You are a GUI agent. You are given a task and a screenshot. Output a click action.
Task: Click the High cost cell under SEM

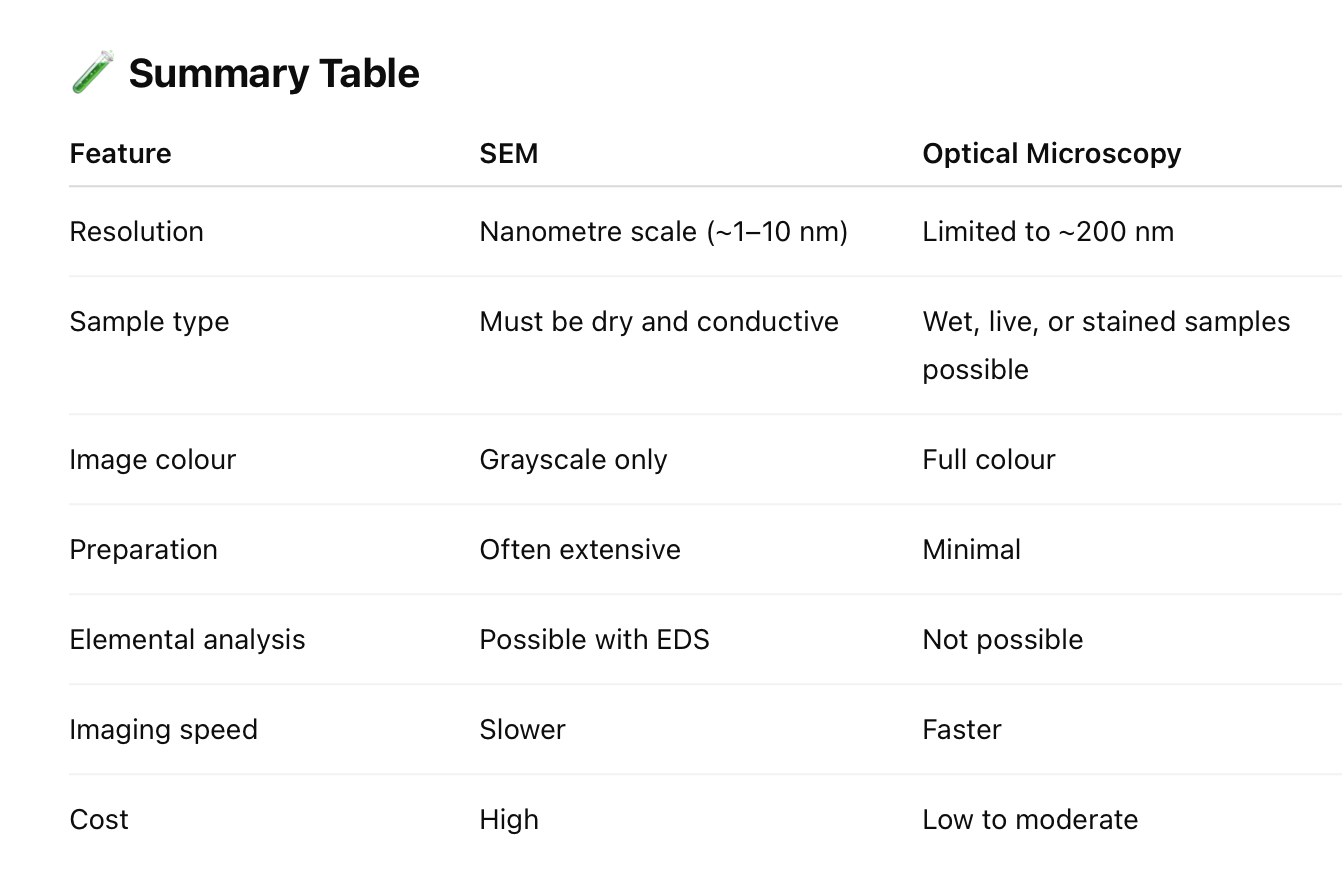click(x=509, y=820)
